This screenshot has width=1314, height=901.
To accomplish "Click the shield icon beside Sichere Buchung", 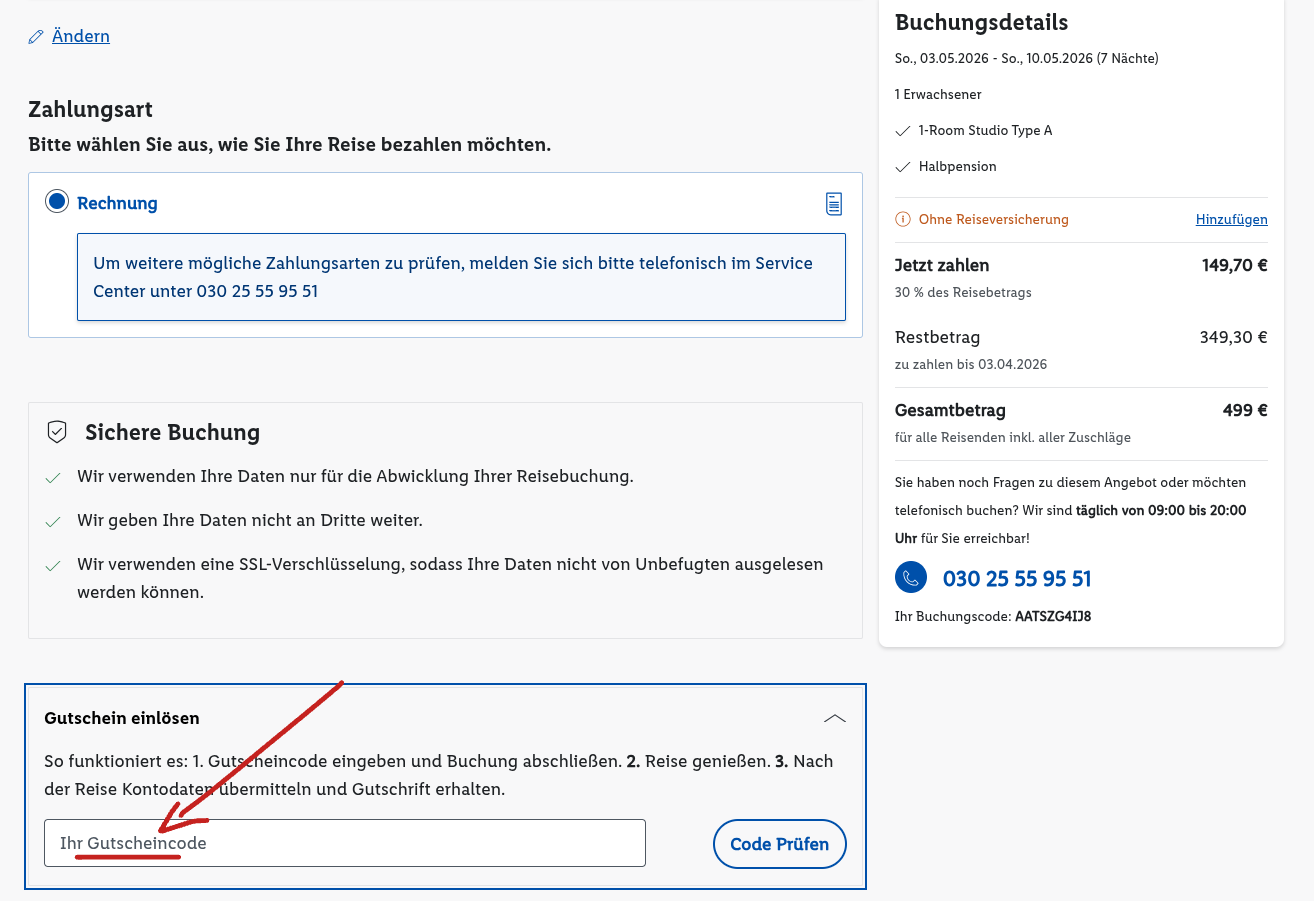I will pyautogui.click(x=57, y=431).
